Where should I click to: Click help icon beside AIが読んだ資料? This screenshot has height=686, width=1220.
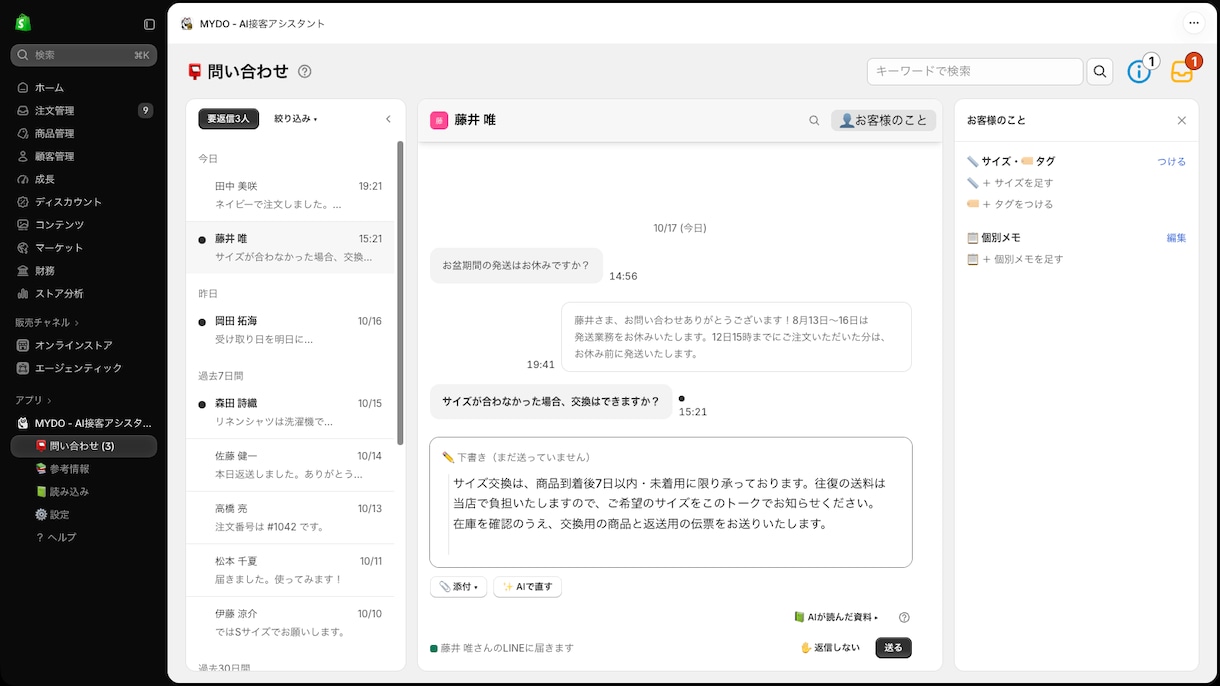tap(904, 617)
